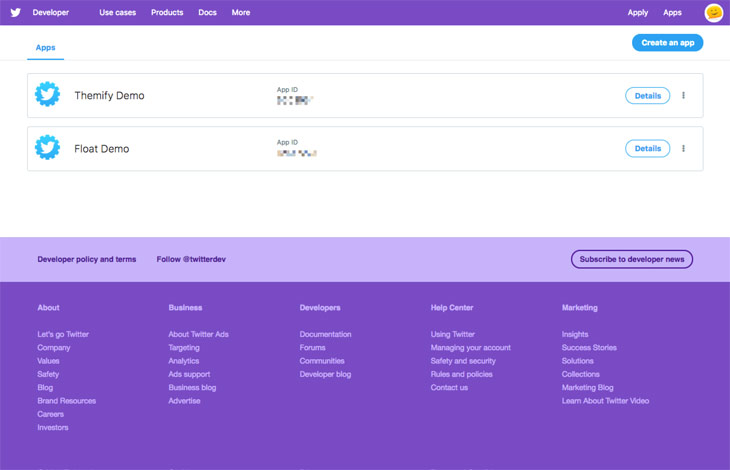
Task: Open the Insights footer link
Action: [x=575, y=334]
